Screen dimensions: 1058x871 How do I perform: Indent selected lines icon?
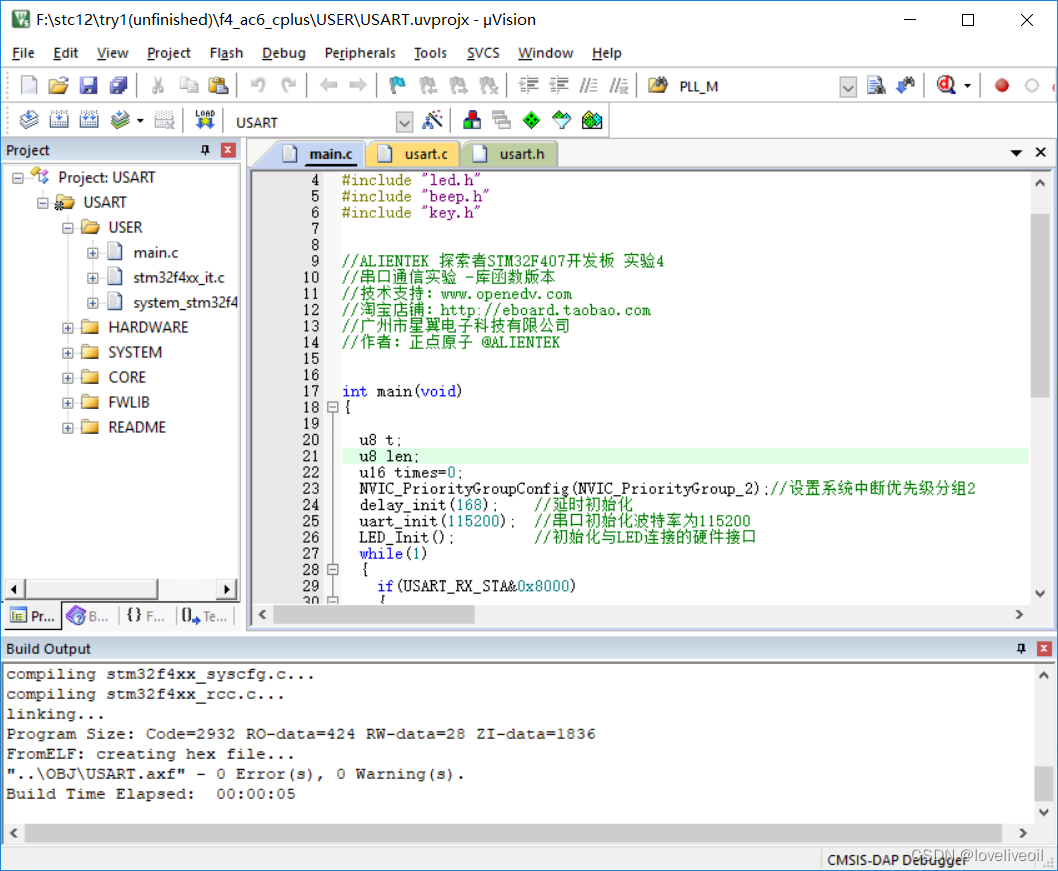click(x=528, y=86)
